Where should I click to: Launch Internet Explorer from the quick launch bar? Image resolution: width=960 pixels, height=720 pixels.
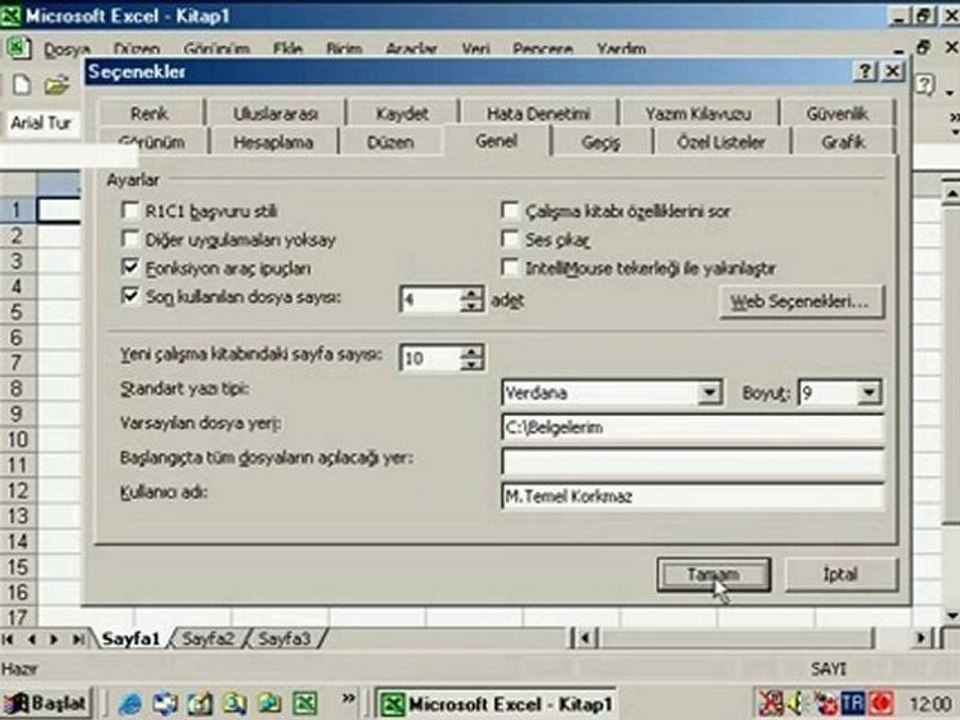click(x=130, y=703)
